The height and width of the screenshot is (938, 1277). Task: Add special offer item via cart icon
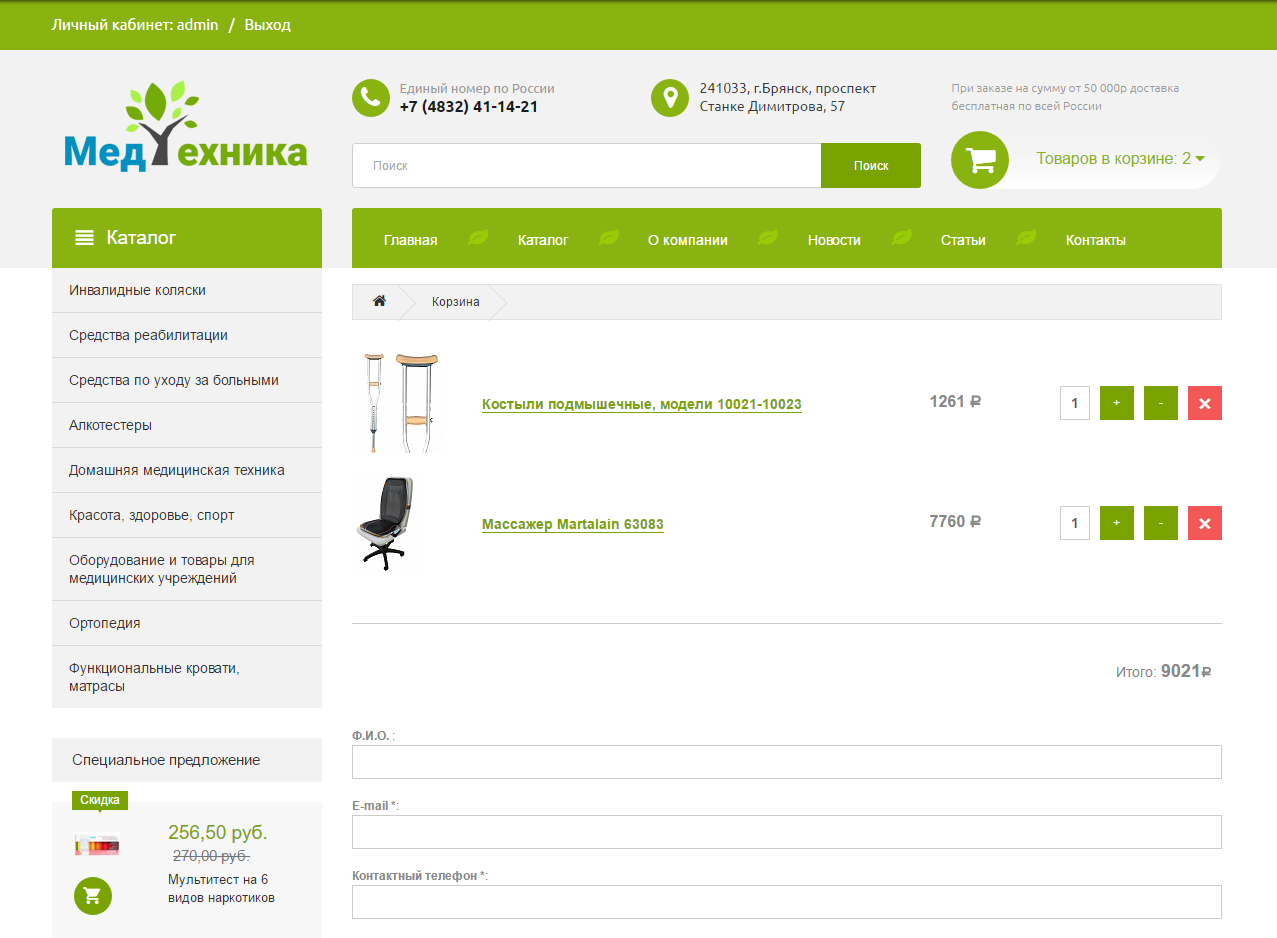click(x=93, y=895)
